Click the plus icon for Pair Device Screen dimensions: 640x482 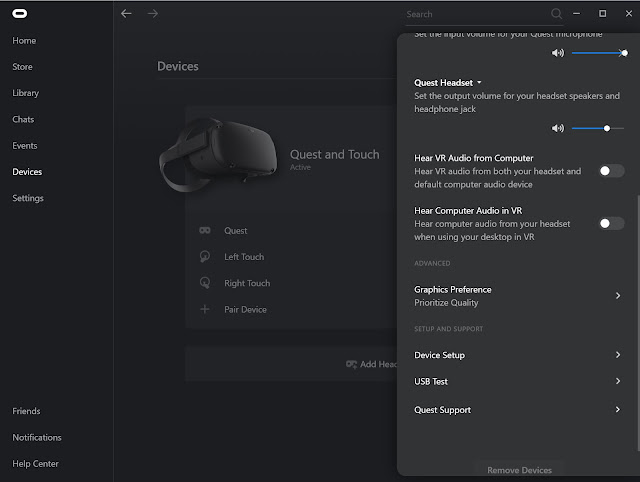(204, 309)
